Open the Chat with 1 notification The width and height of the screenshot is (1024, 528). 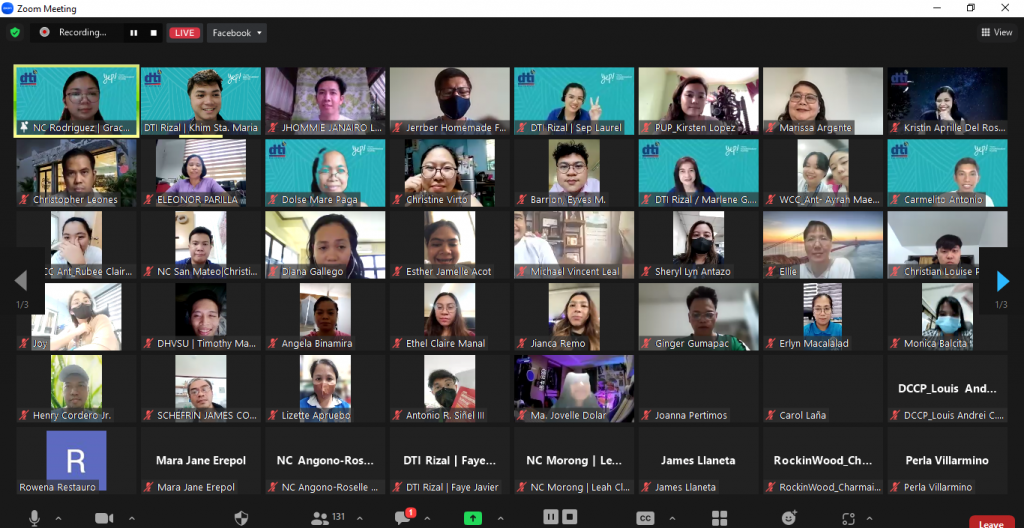pos(405,517)
